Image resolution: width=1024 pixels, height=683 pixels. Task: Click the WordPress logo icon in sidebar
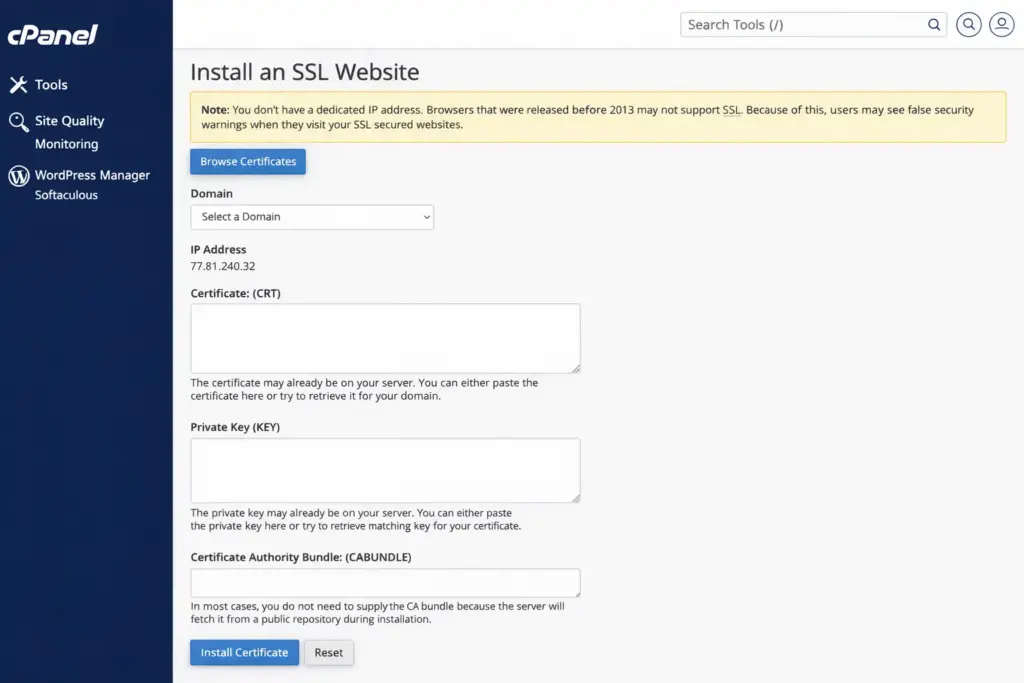18,176
